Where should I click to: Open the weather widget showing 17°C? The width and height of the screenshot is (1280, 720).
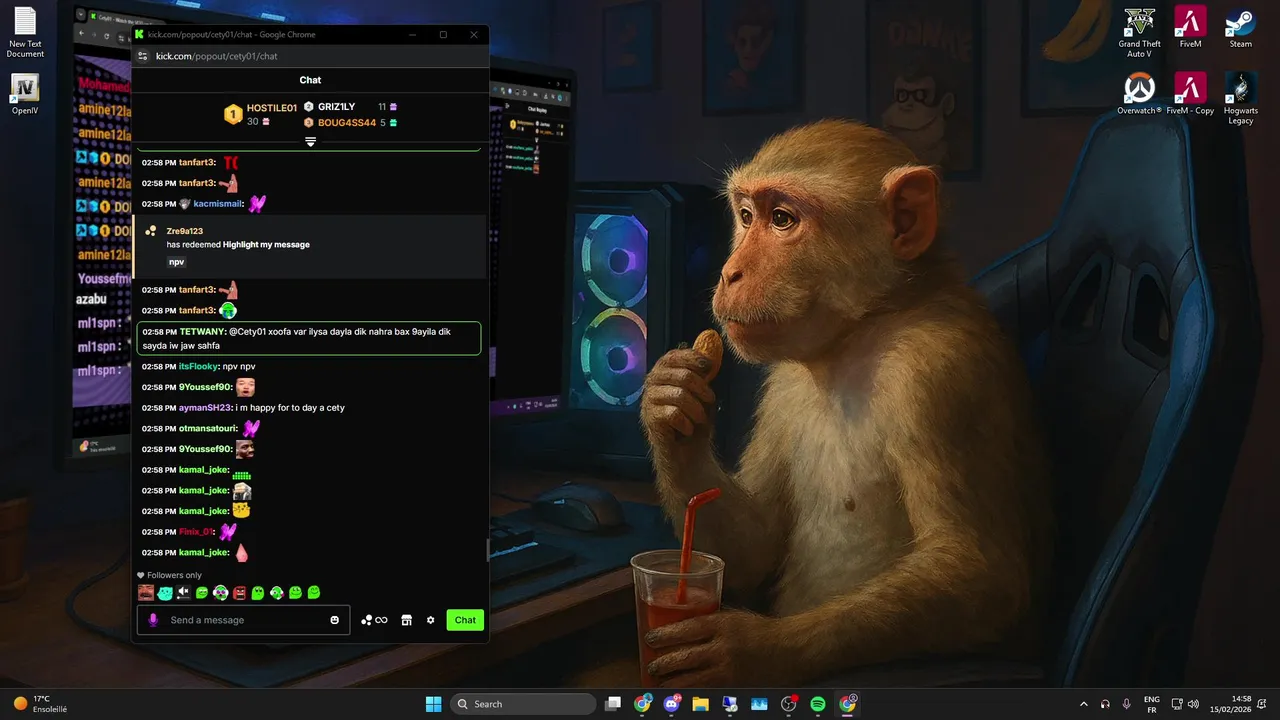click(40, 704)
